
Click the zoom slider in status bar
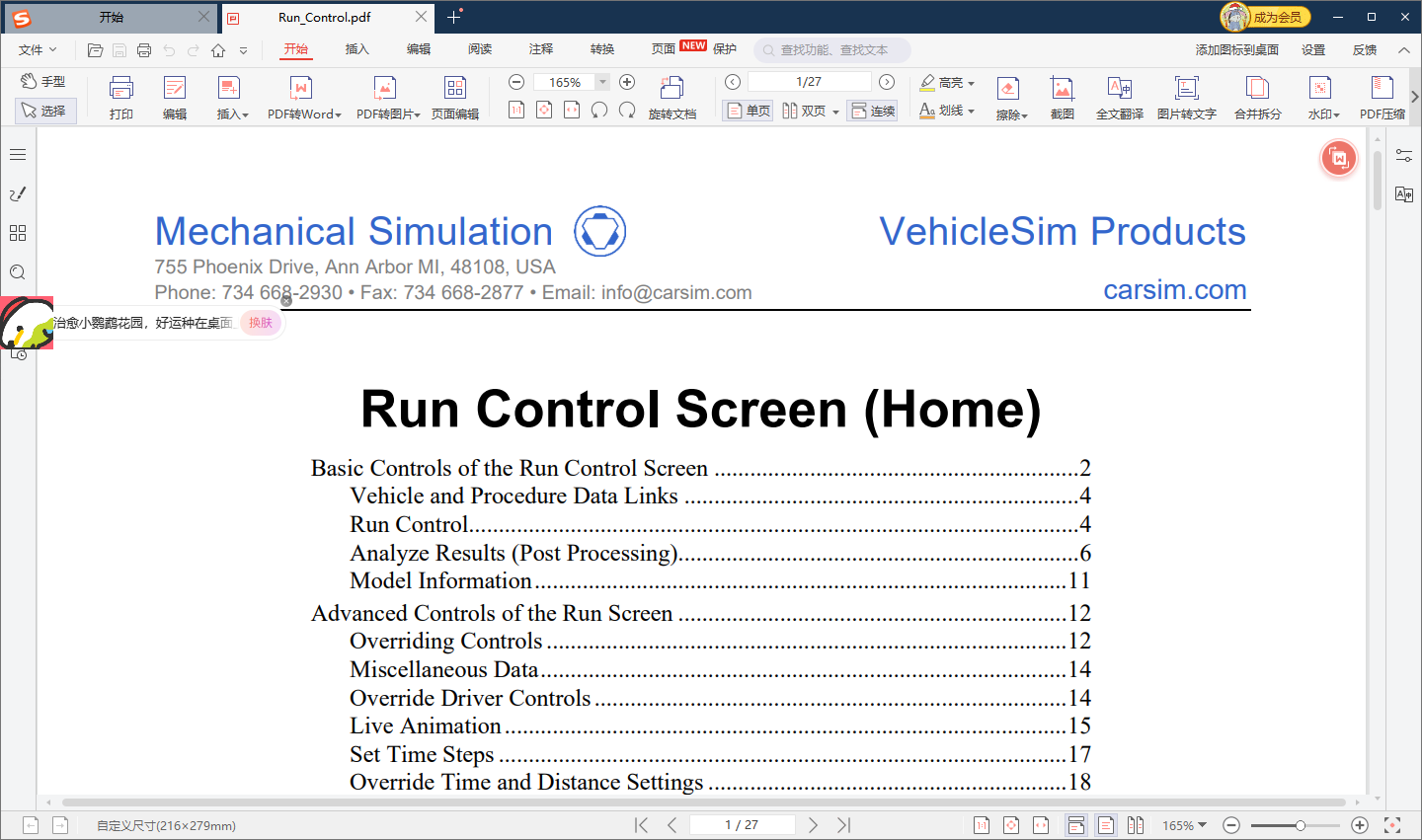(x=1300, y=825)
